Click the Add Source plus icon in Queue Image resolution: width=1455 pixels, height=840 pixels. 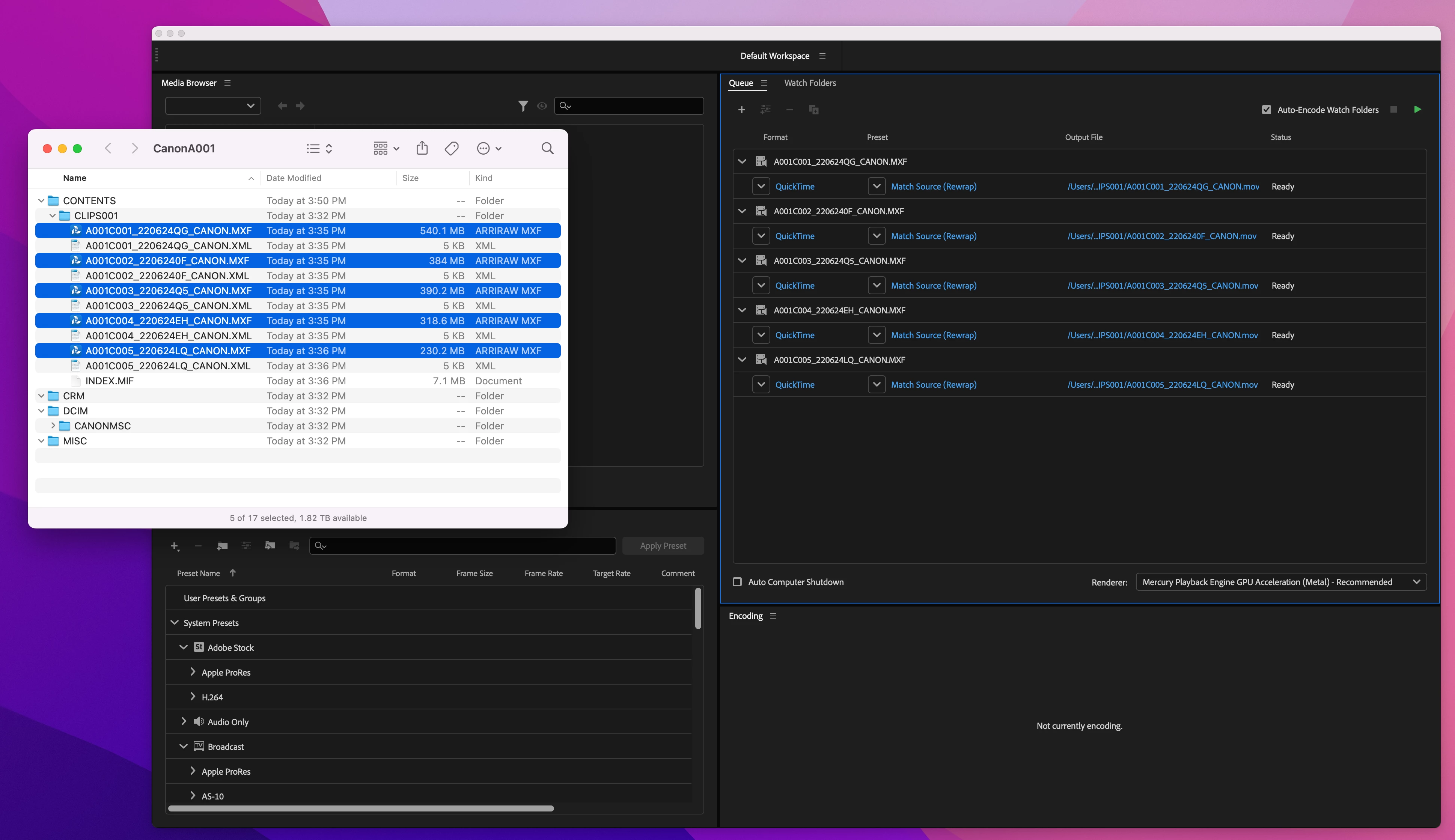(741, 110)
